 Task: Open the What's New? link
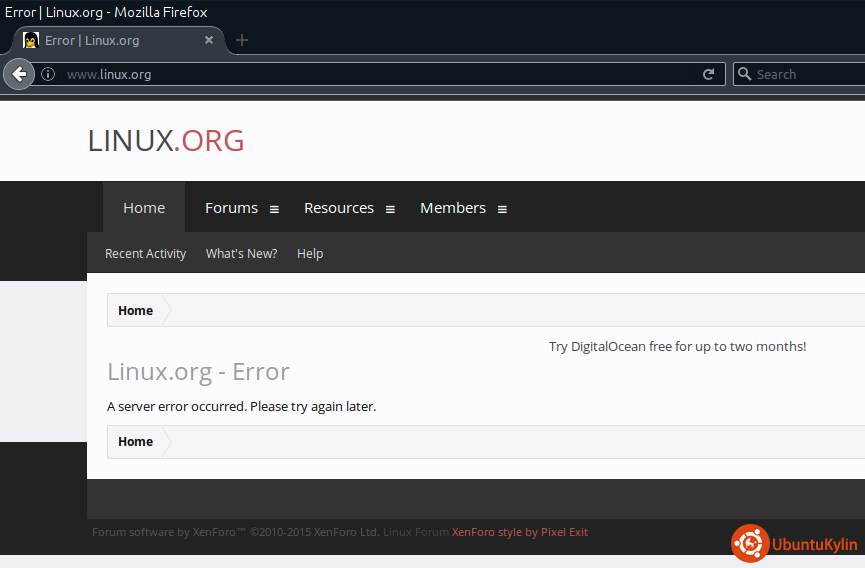[241, 254]
